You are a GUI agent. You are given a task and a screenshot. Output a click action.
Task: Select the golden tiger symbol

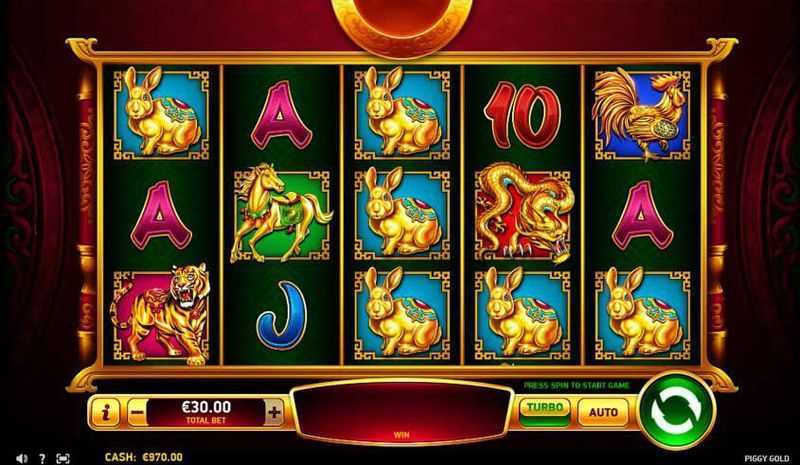[x=161, y=313]
